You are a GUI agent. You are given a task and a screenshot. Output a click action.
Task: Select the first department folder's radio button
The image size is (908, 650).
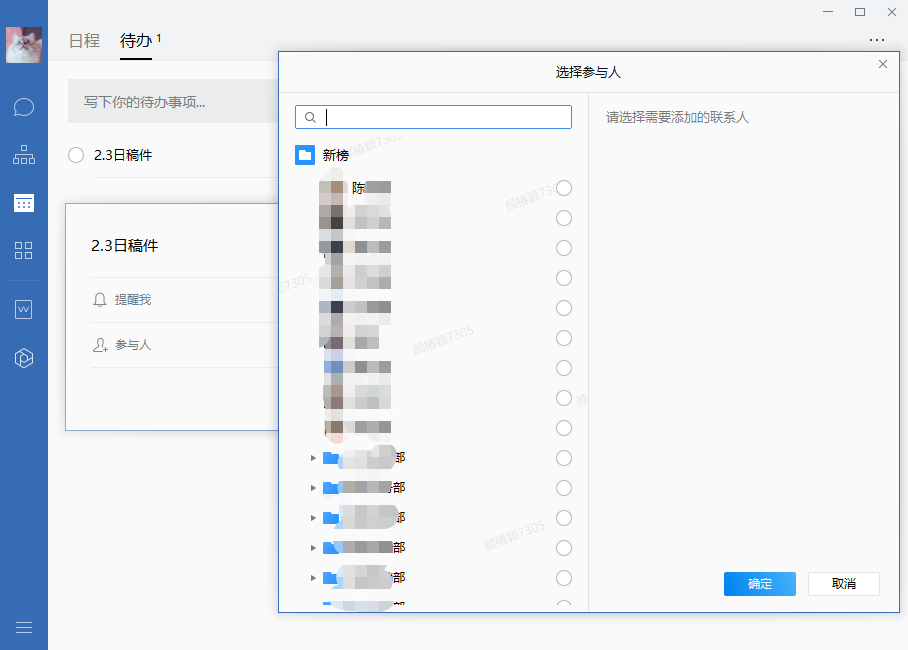[x=564, y=458]
